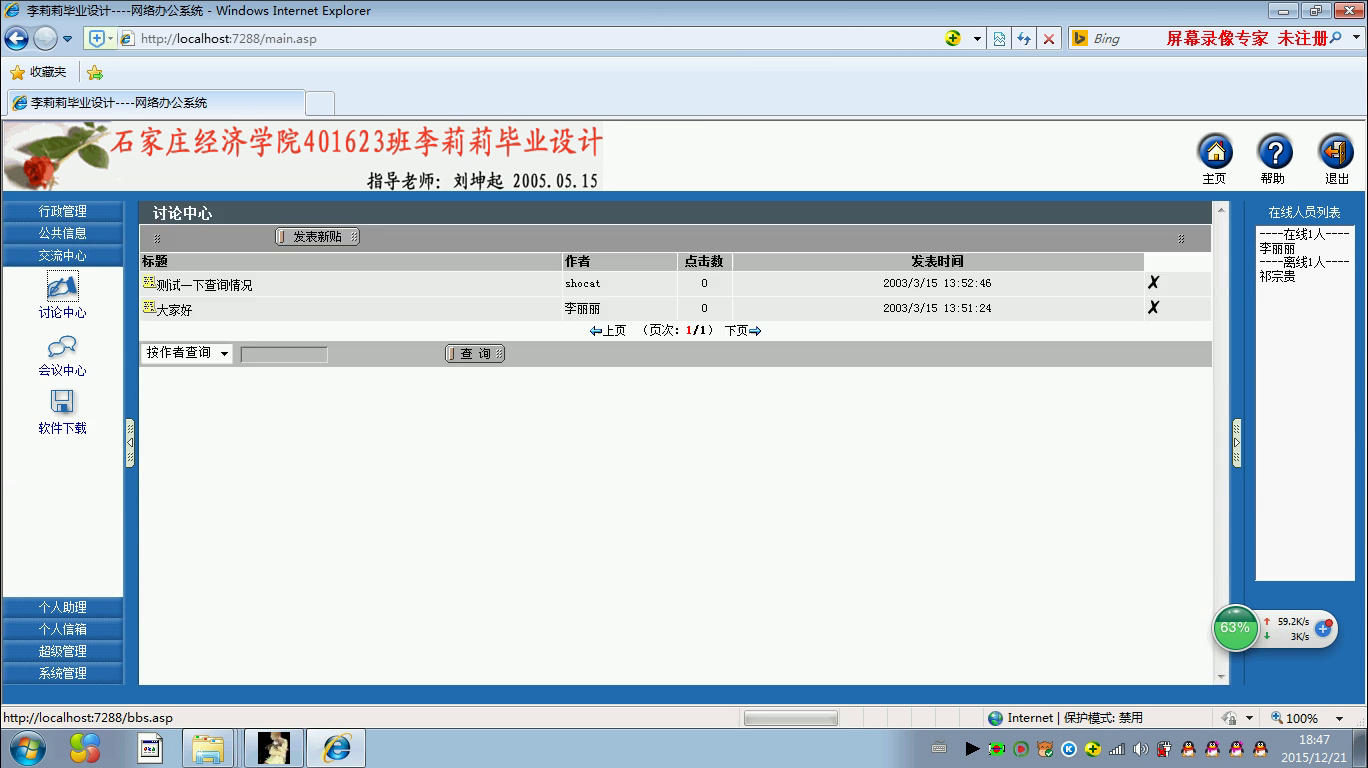Open the zoom level 100% dropdown arrow

(x=1340, y=718)
